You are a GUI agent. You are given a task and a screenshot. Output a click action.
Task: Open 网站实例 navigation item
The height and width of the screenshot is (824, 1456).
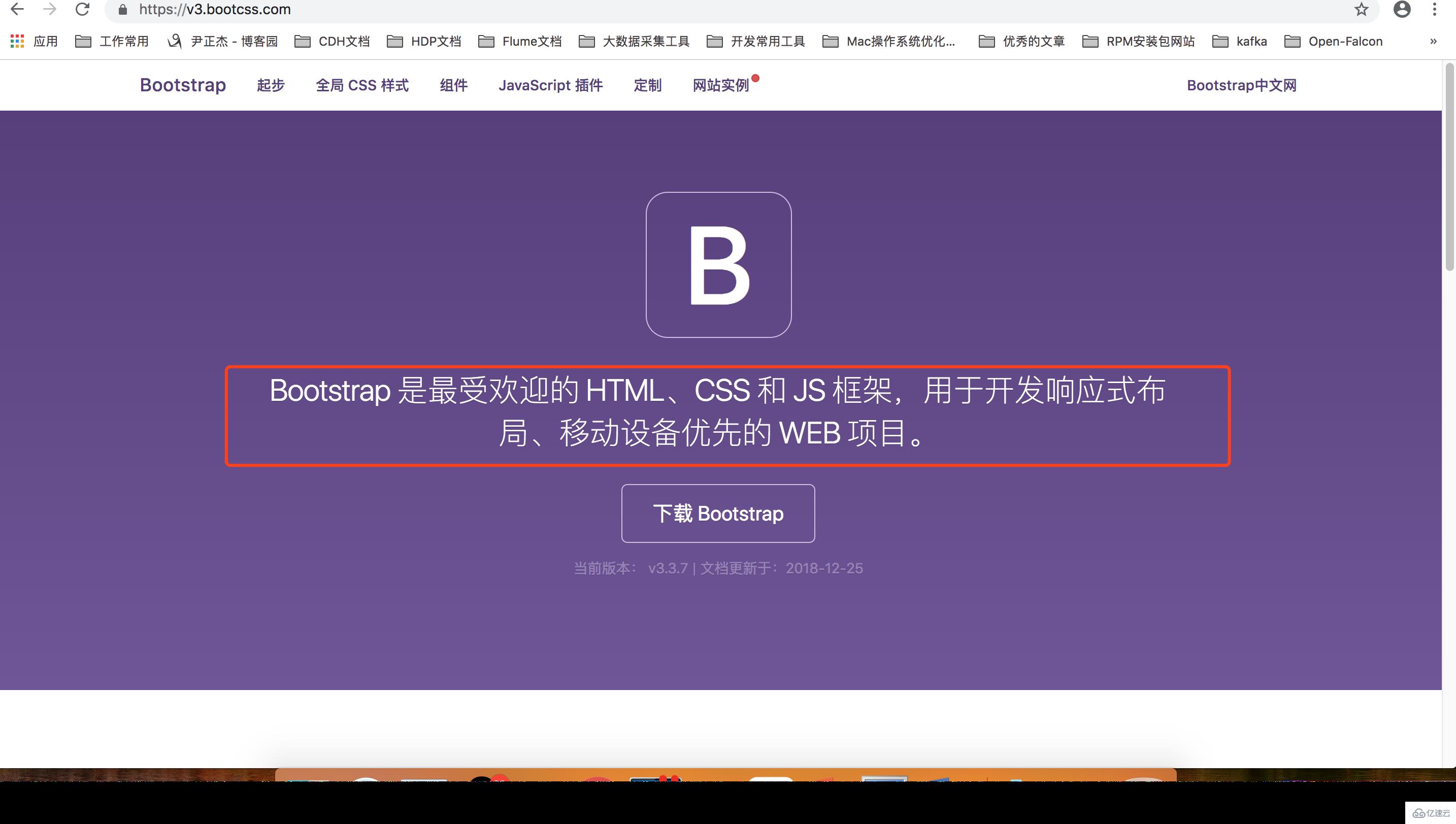(721, 85)
